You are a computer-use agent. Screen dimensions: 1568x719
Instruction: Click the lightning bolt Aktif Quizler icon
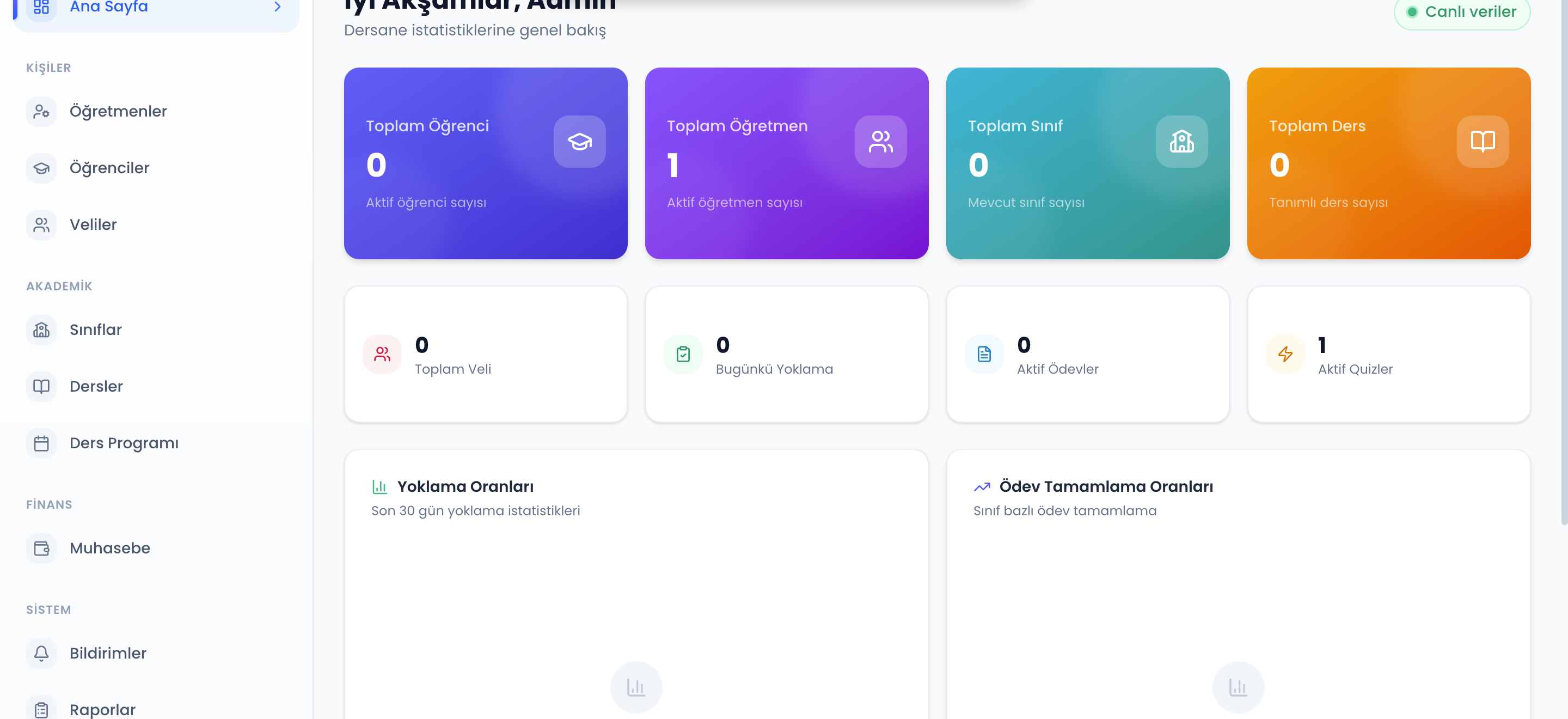point(1285,354)
